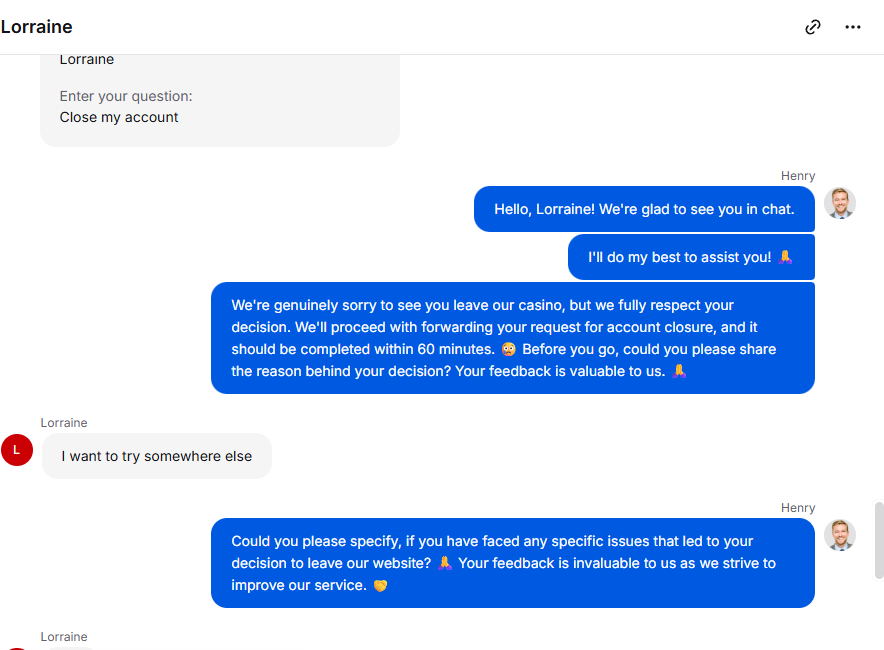Select the 'Hello, Lorraine! We're glad' message bubble
Image resolution: width=884 pixels, height=650 pixels.
[x=644, y=209]
